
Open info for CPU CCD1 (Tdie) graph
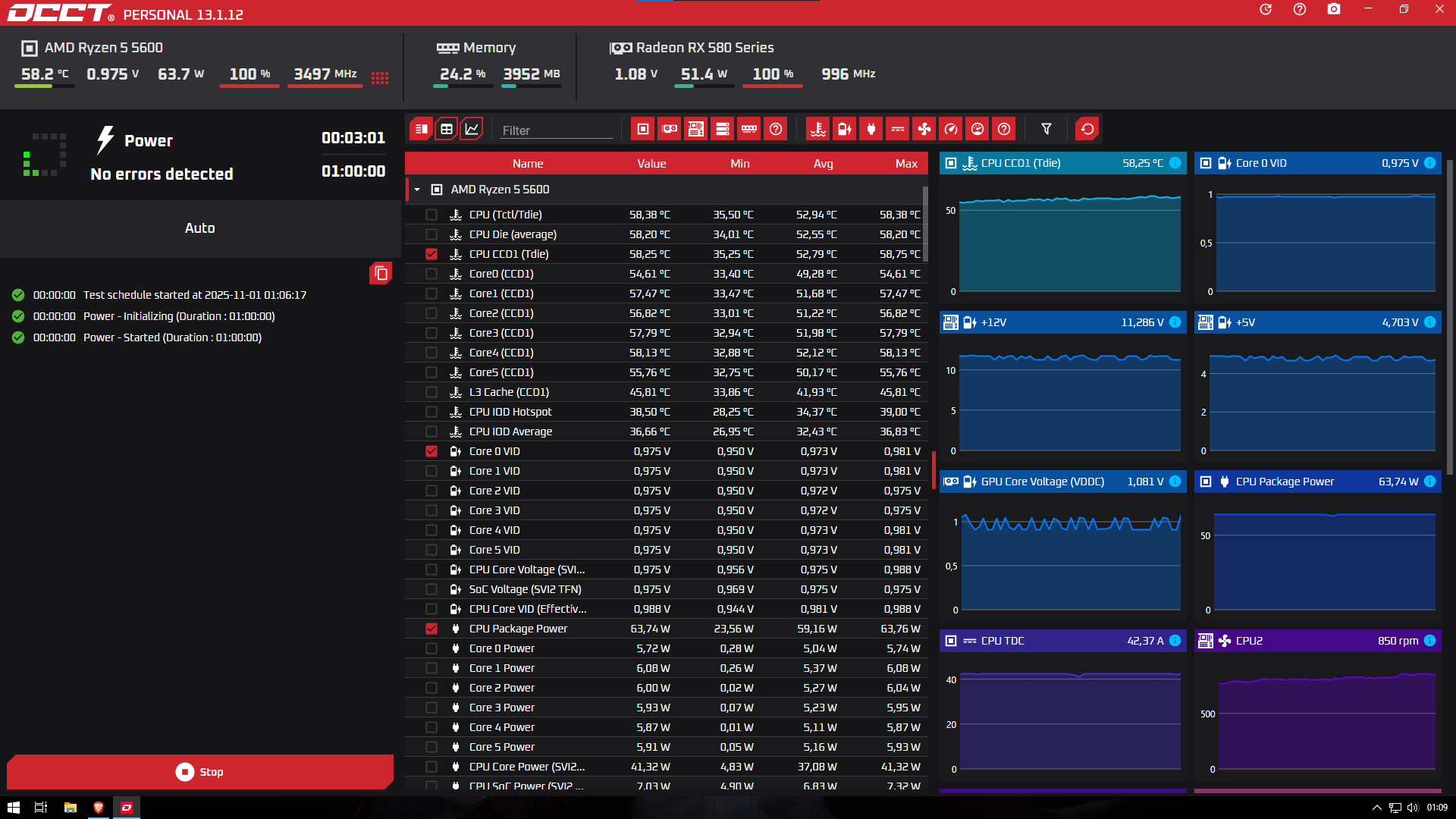click(x=1175, y=163)
